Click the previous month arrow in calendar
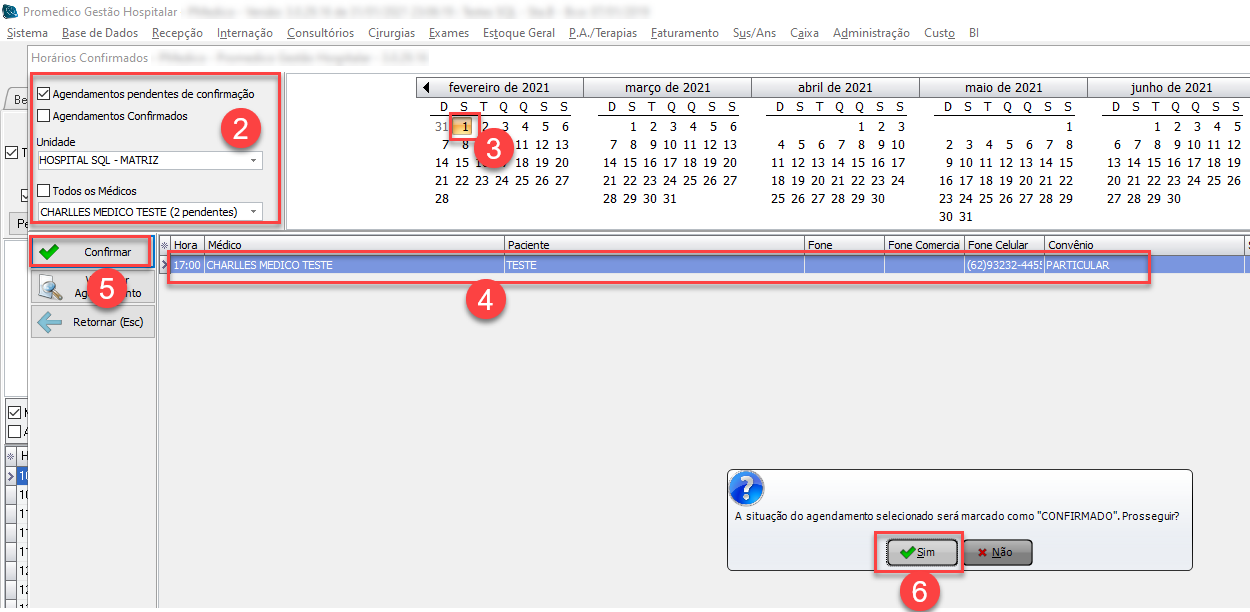Screen dimensions: 1250x612 pyautogui.click(x=426, y=88)
